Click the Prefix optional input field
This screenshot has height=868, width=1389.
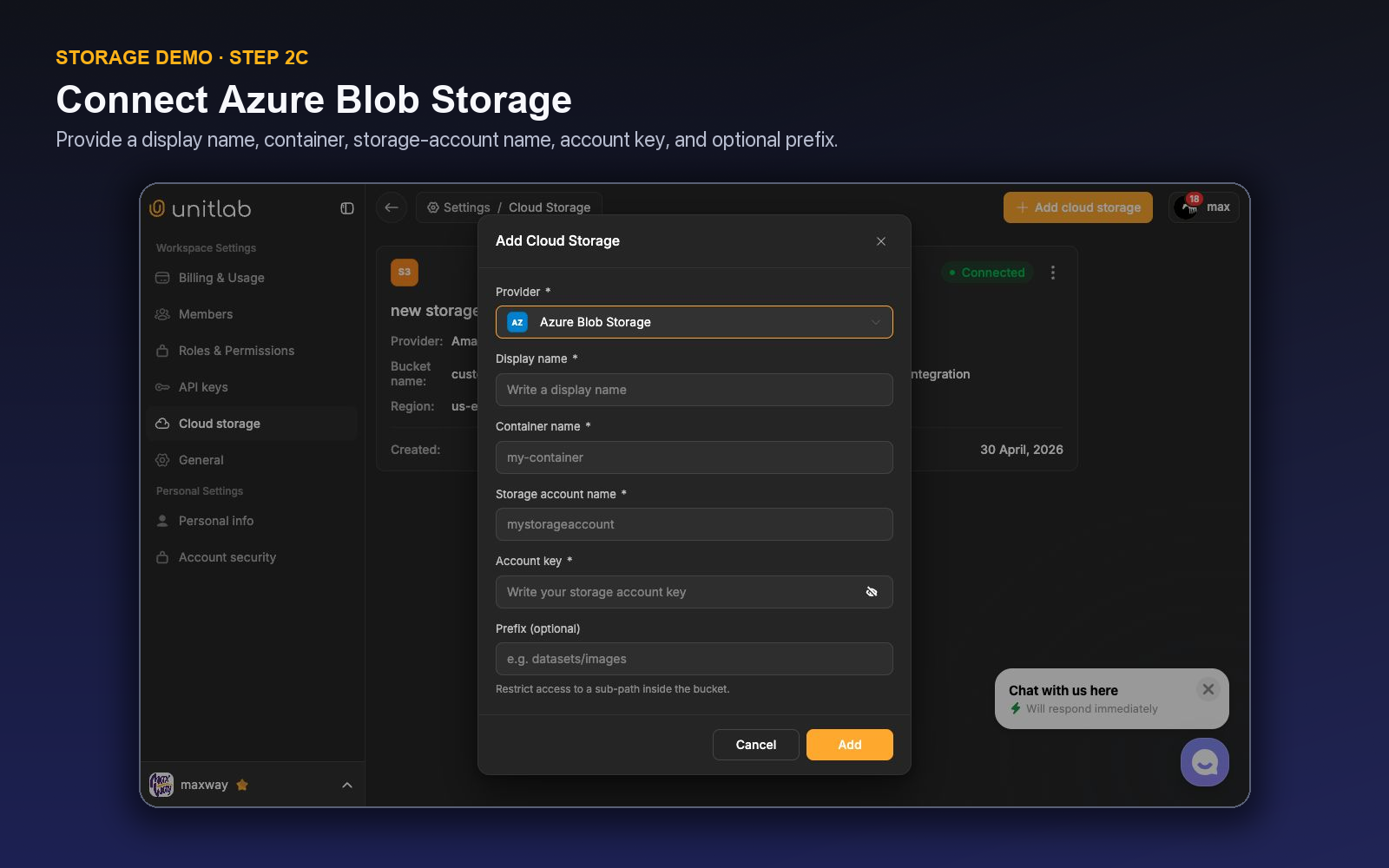pos(694,659)
